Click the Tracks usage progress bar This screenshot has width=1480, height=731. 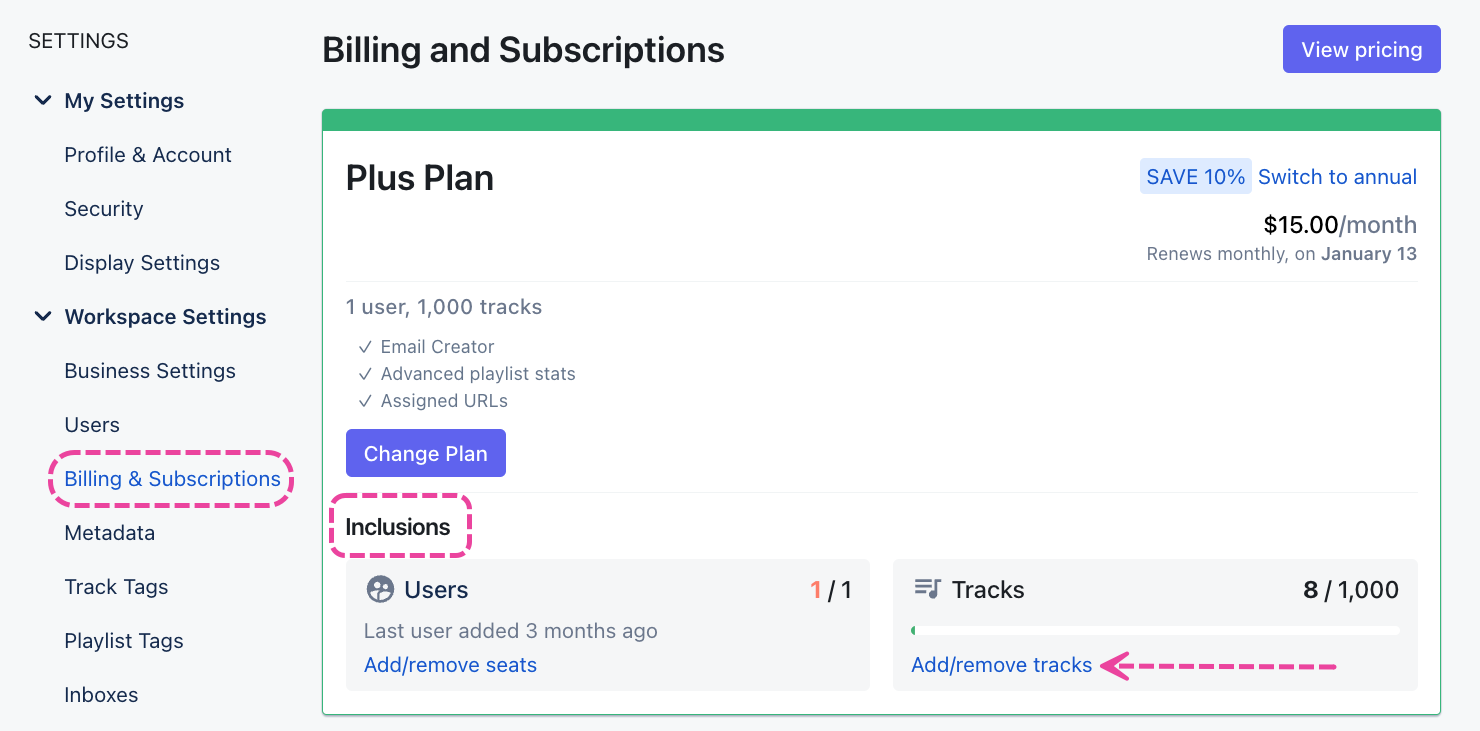(x=1155, y=631)
